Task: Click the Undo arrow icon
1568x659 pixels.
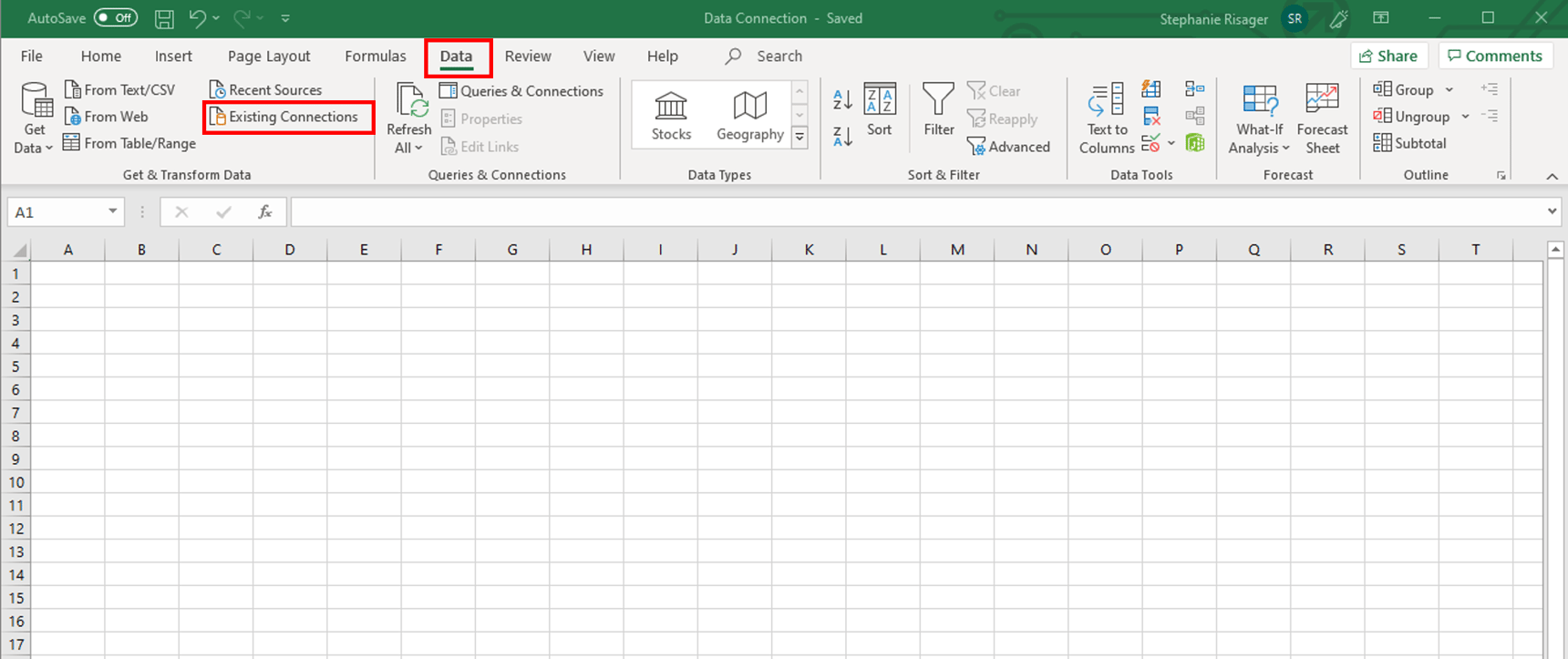Action: (197, 18)
